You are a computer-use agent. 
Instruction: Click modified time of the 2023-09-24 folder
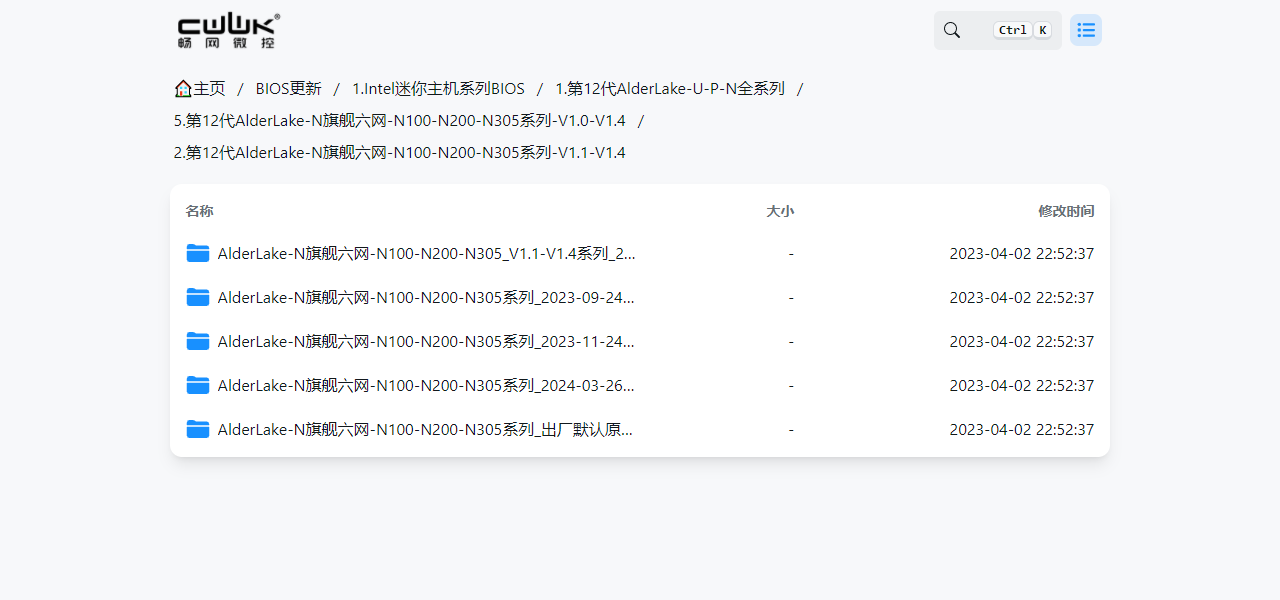[x=1022, y=297]
